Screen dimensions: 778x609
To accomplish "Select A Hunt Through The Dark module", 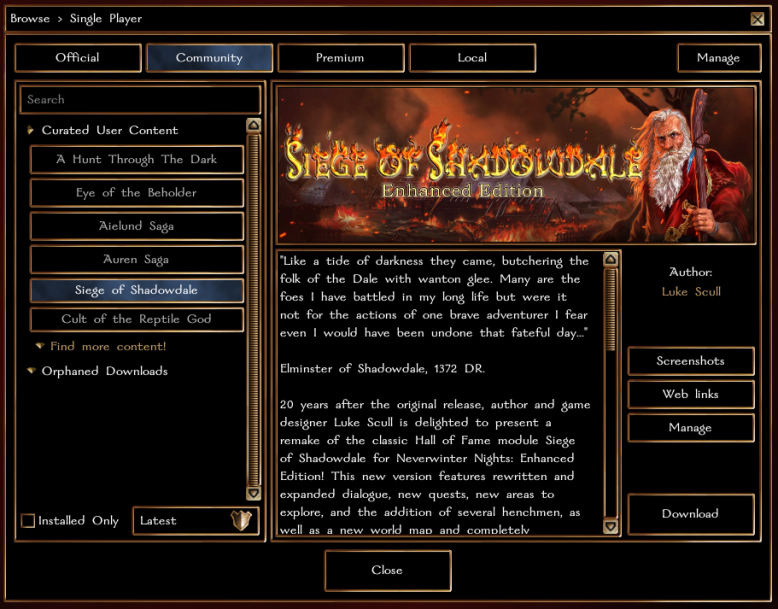I will click(x=136, y=159).
